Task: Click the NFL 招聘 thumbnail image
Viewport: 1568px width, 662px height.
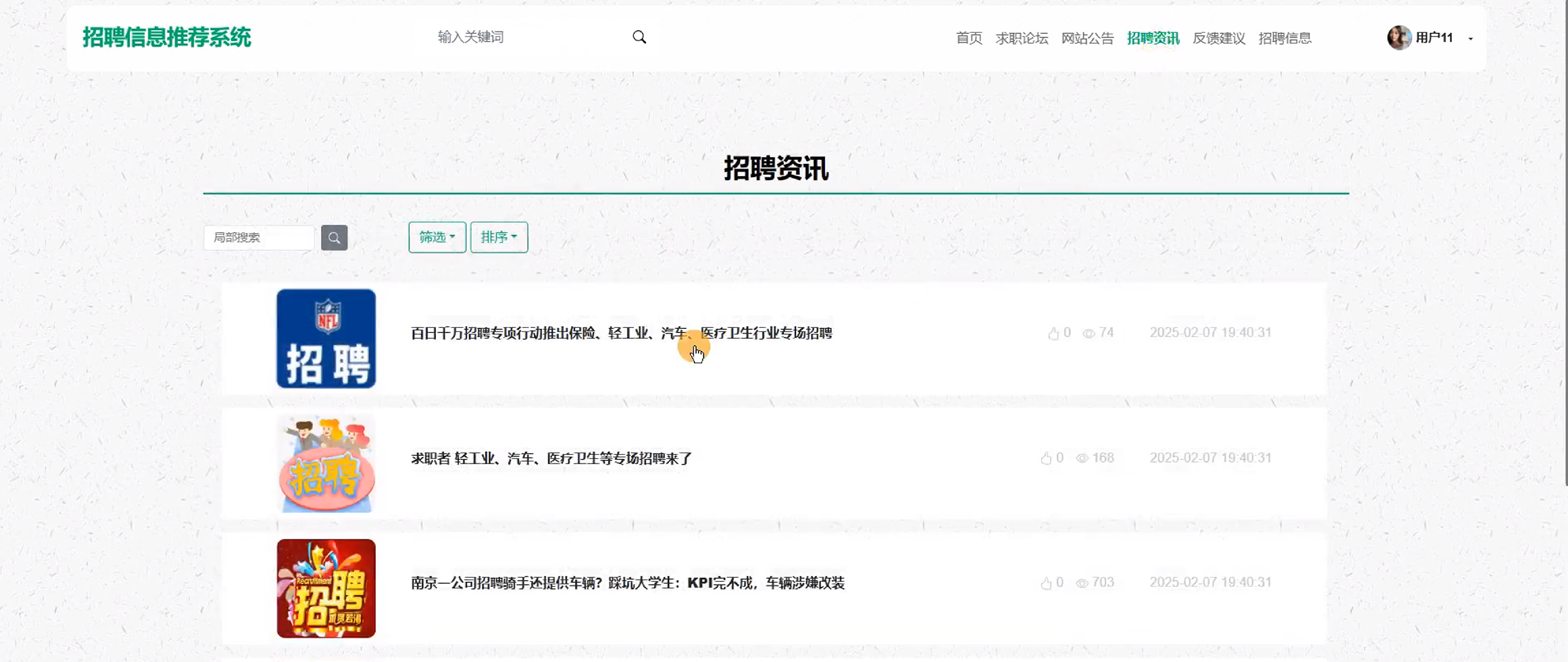Action: [x=326, y=338]
